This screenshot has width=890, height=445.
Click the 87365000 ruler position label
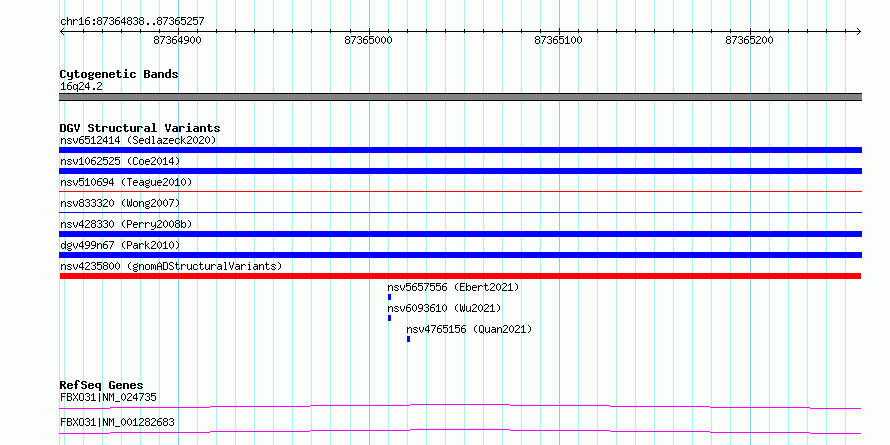[368, 41]
